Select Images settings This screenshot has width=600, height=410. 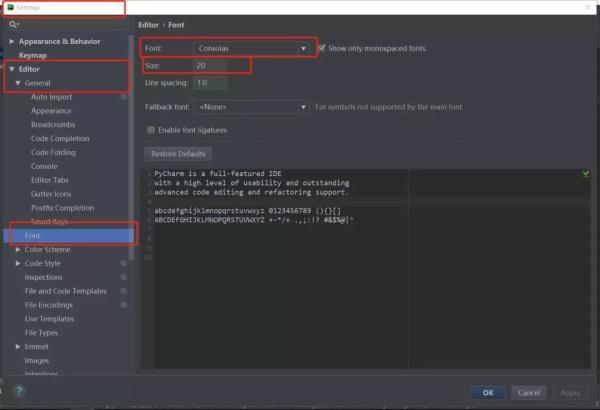click(37, 361)
